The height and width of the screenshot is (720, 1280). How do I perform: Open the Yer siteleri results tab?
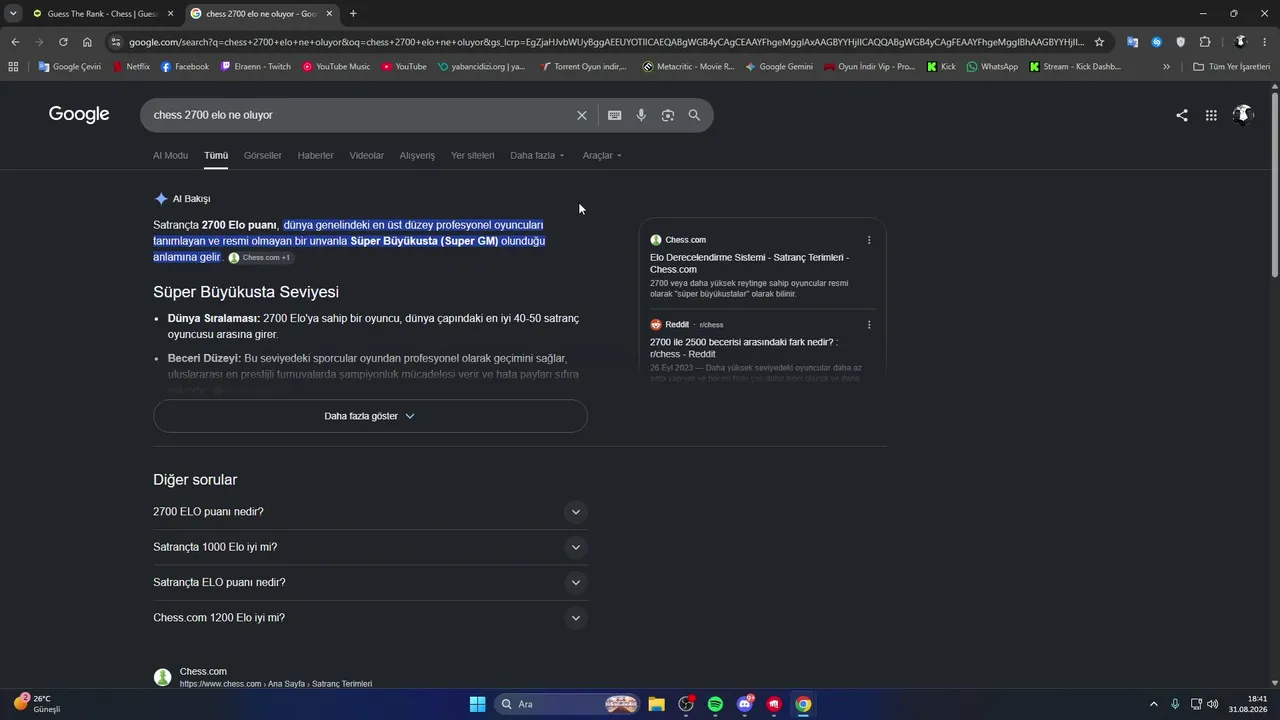473,156
